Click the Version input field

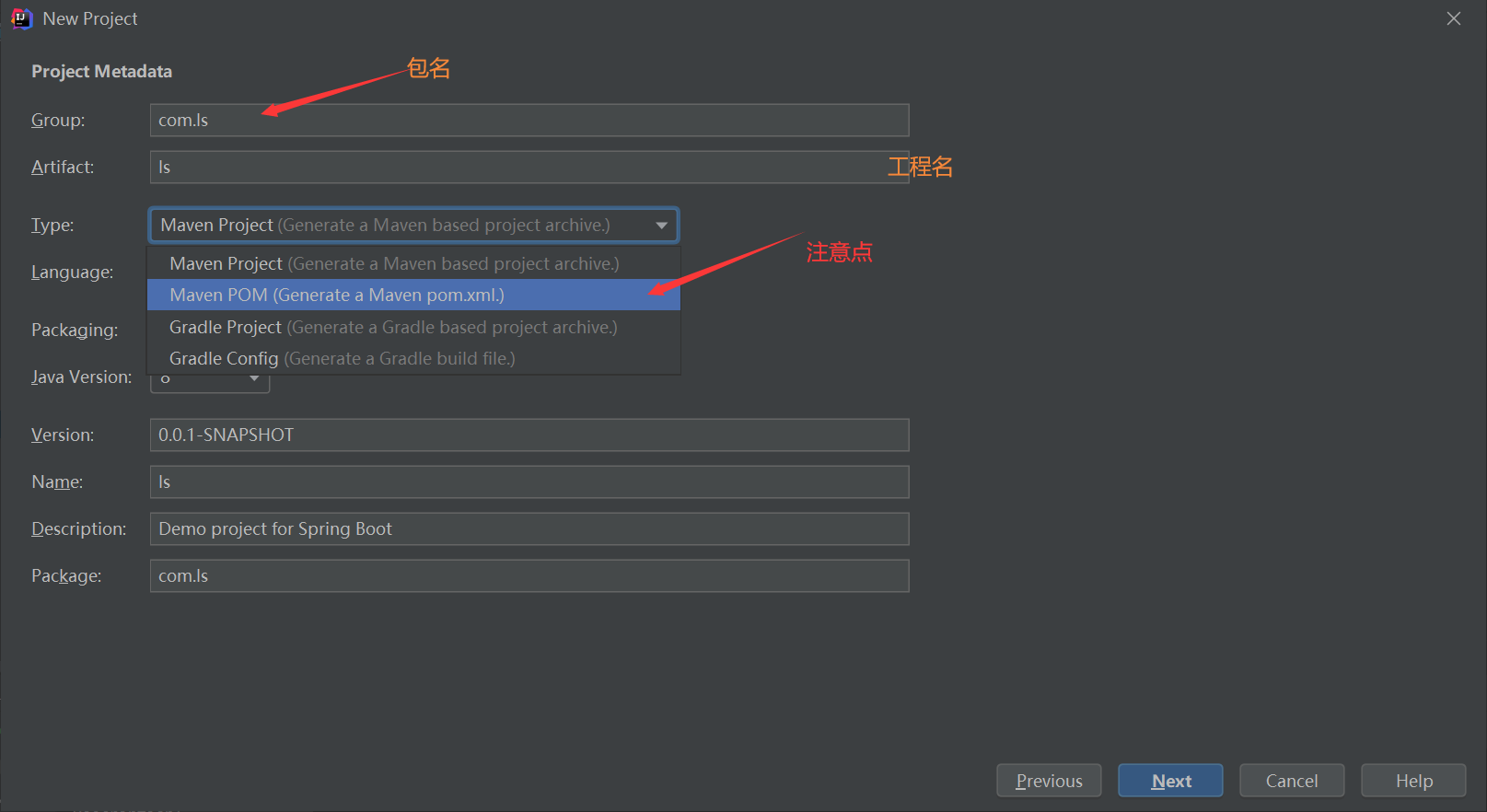pyautogui.click(x=529, y=435)
